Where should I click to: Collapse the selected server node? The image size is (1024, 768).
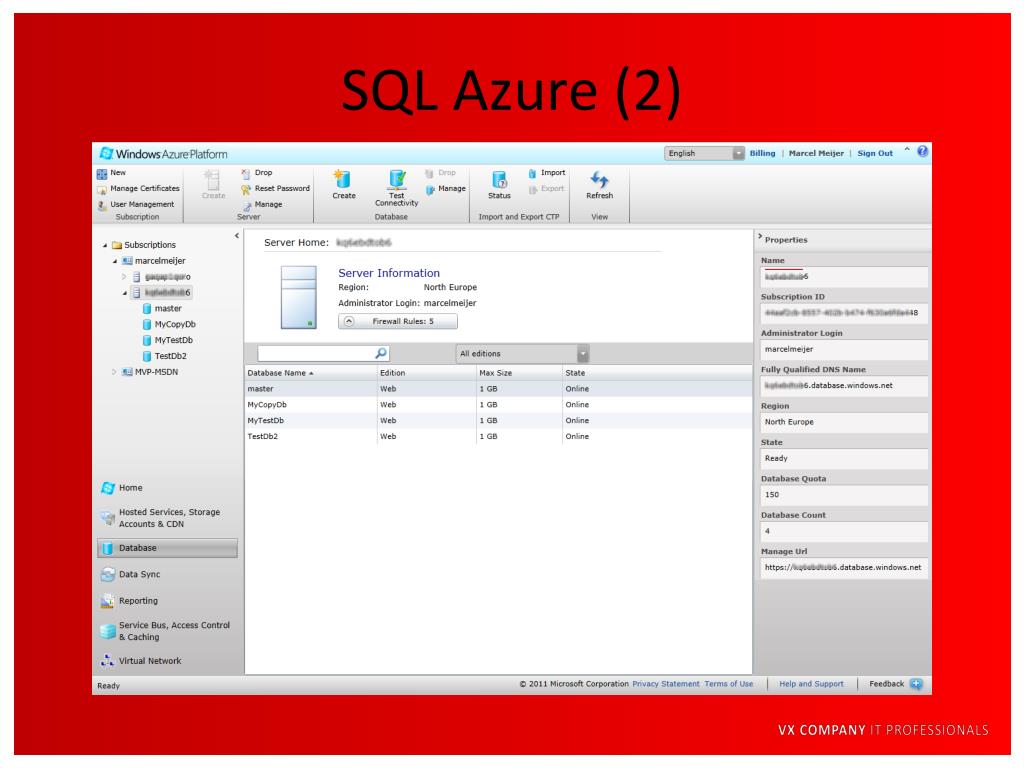point(125,293)
